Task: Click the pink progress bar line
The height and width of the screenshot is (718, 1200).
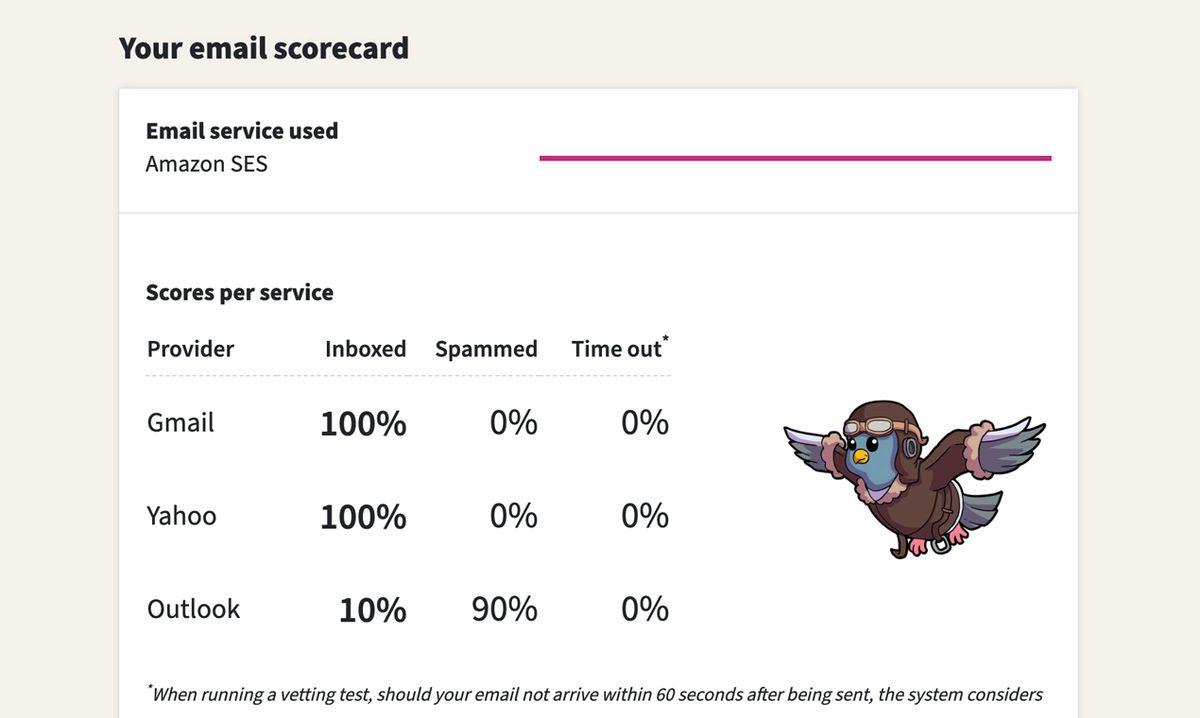Action: point(795,158)
